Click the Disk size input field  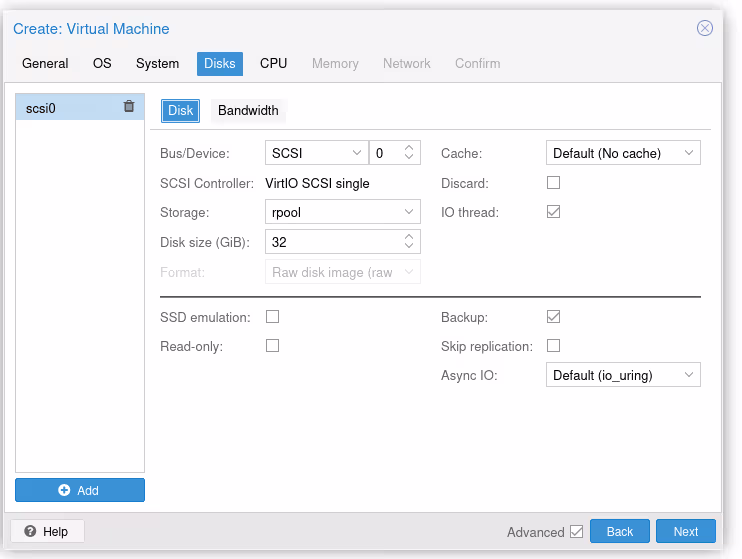[x=332, y=242]
